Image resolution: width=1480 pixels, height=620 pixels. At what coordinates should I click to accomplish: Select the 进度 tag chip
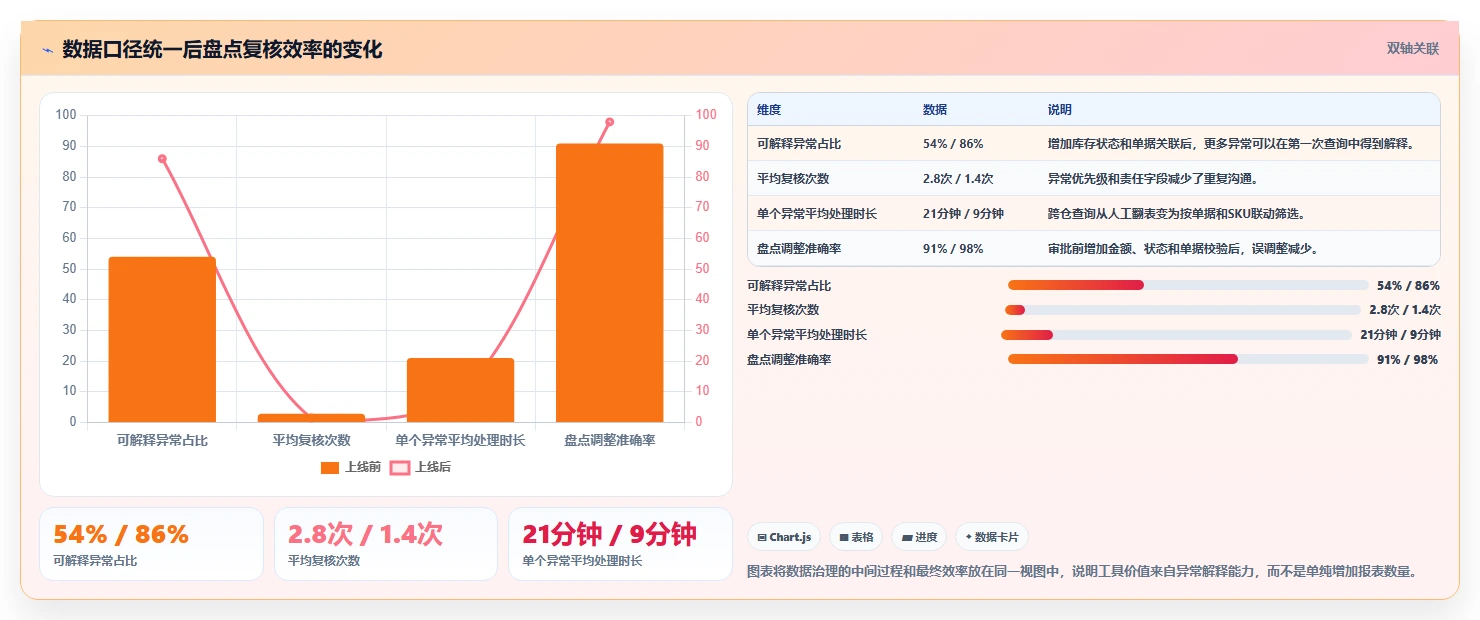tap(919, 537)
